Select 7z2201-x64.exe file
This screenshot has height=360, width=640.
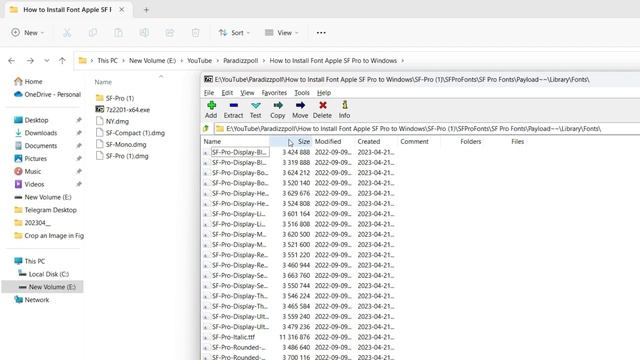pos(123,109)
